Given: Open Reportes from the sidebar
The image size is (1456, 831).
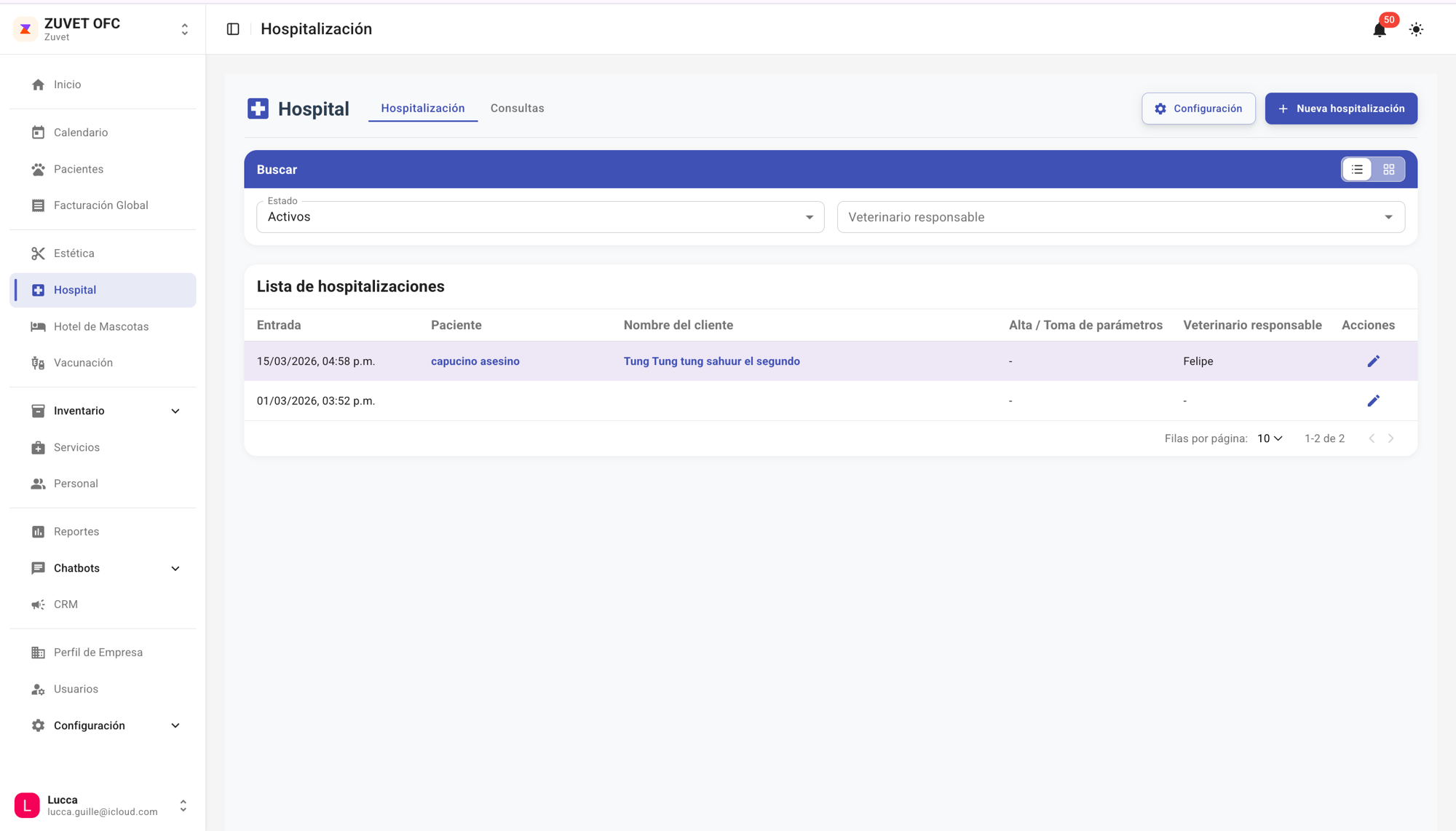Looking at the screenshot, I should coord(103,532).
